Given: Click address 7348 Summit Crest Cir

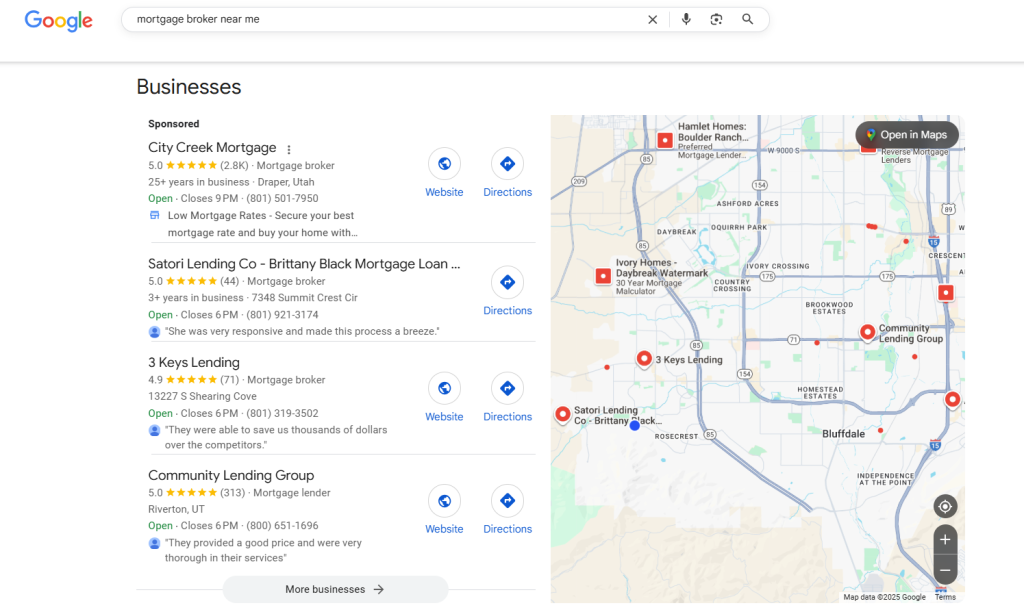Looking at the screenshot, I should (x=304, y=298).
